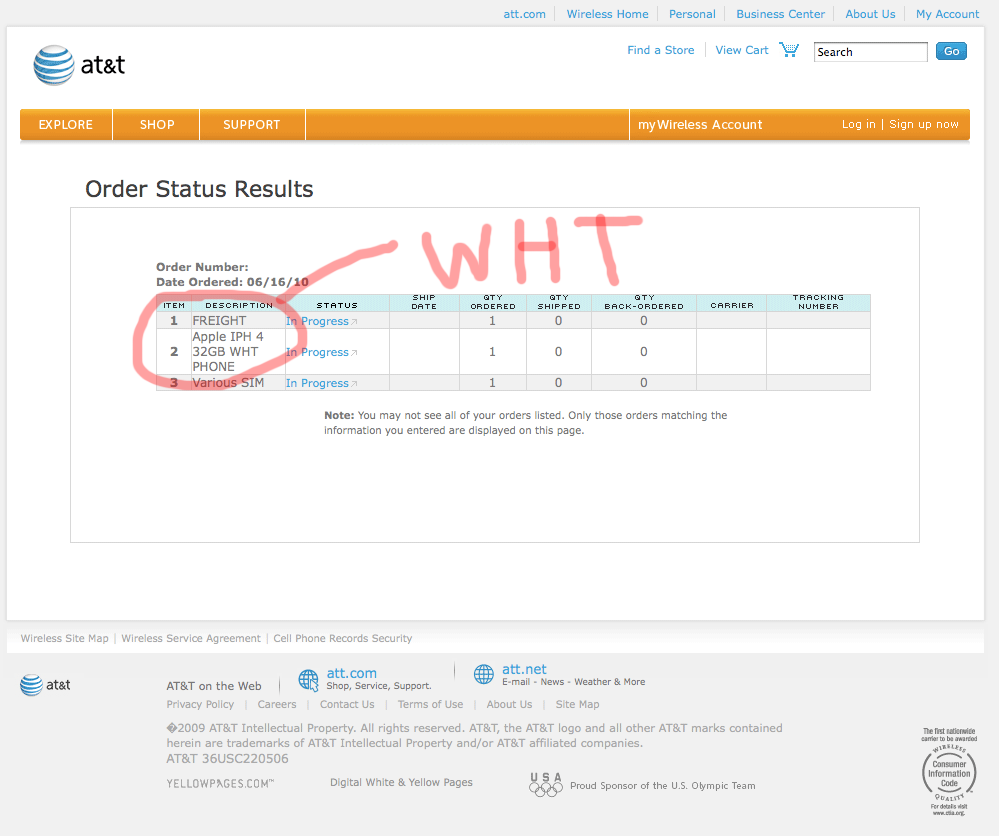Open att.net footer link
Image resolution: width=999 pixels, height=836 pixels.
pos(524,669)
